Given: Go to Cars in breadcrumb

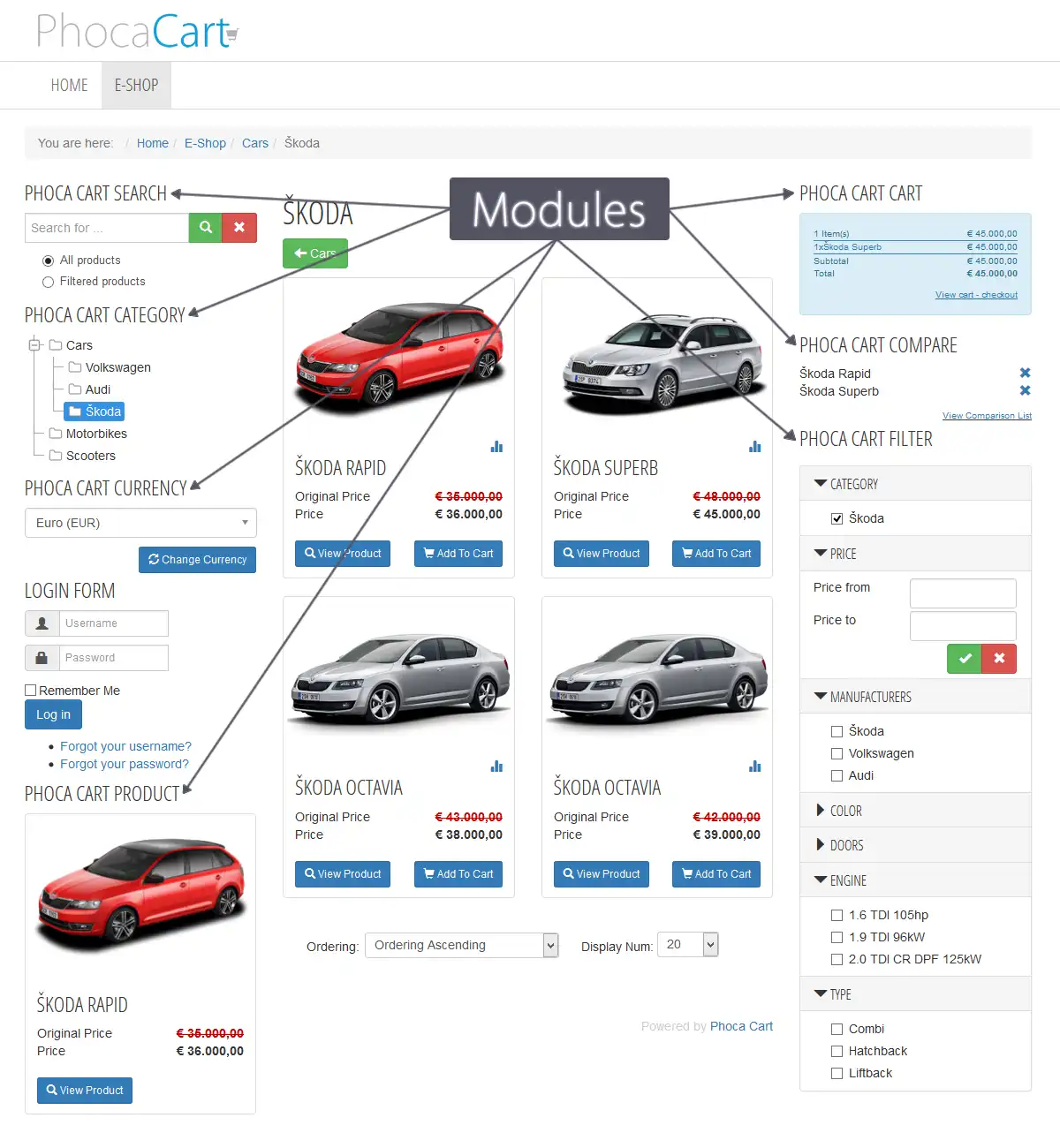Looking at the screenshot, I should pyautogui.click(x=255, y=143).
